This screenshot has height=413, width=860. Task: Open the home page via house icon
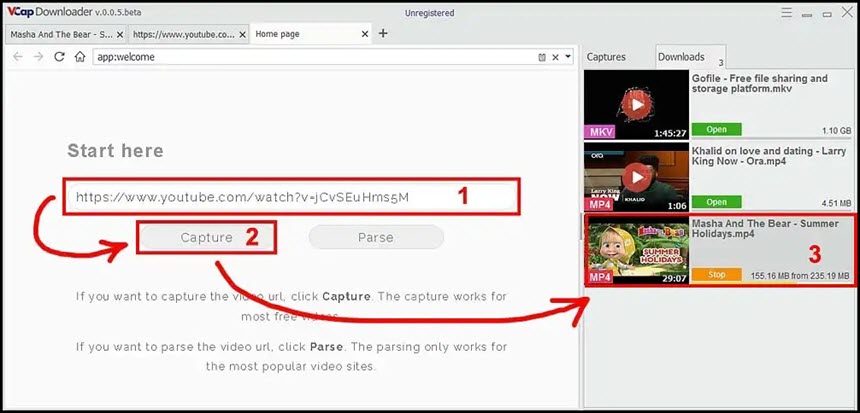click(80, 56)
